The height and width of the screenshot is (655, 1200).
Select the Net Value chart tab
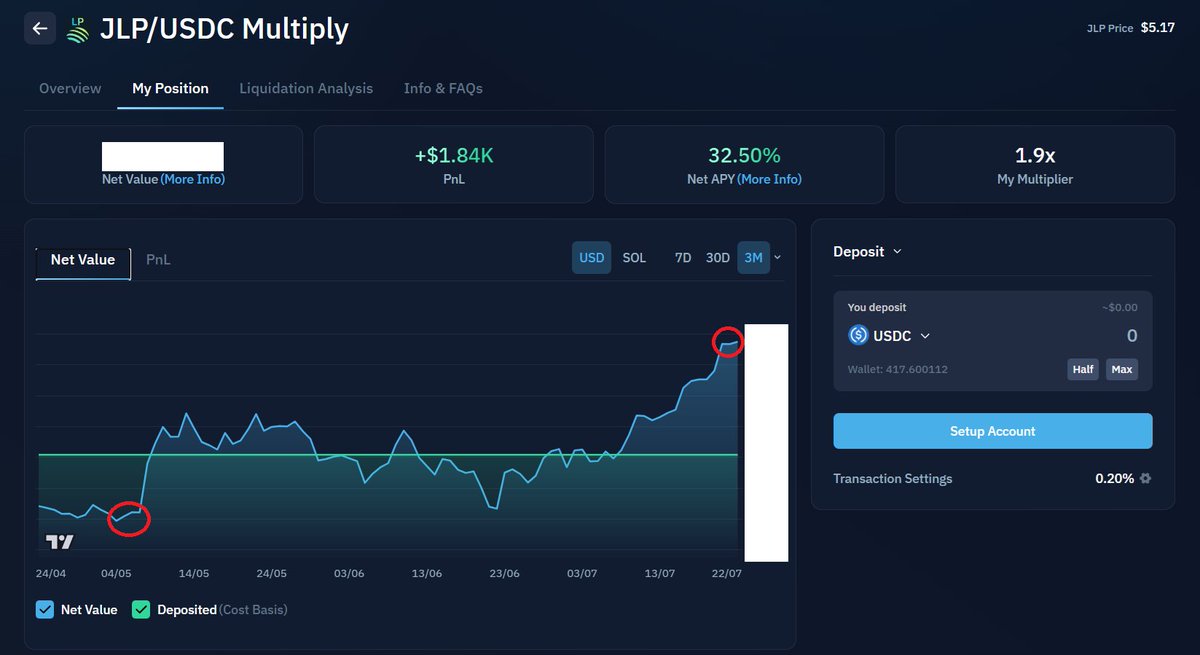pyautogui.click(x=83, y=260)
